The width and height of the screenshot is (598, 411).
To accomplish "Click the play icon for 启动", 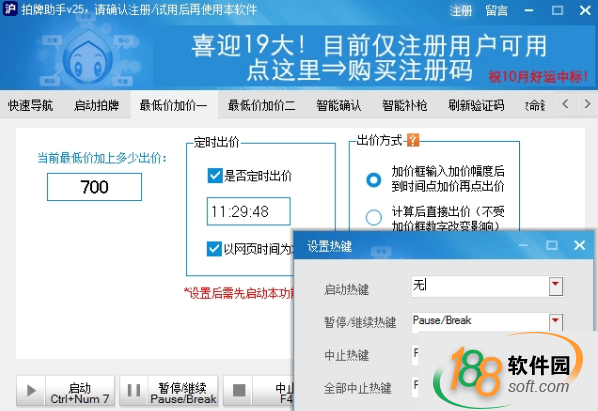I will click(x=31, y=390).
